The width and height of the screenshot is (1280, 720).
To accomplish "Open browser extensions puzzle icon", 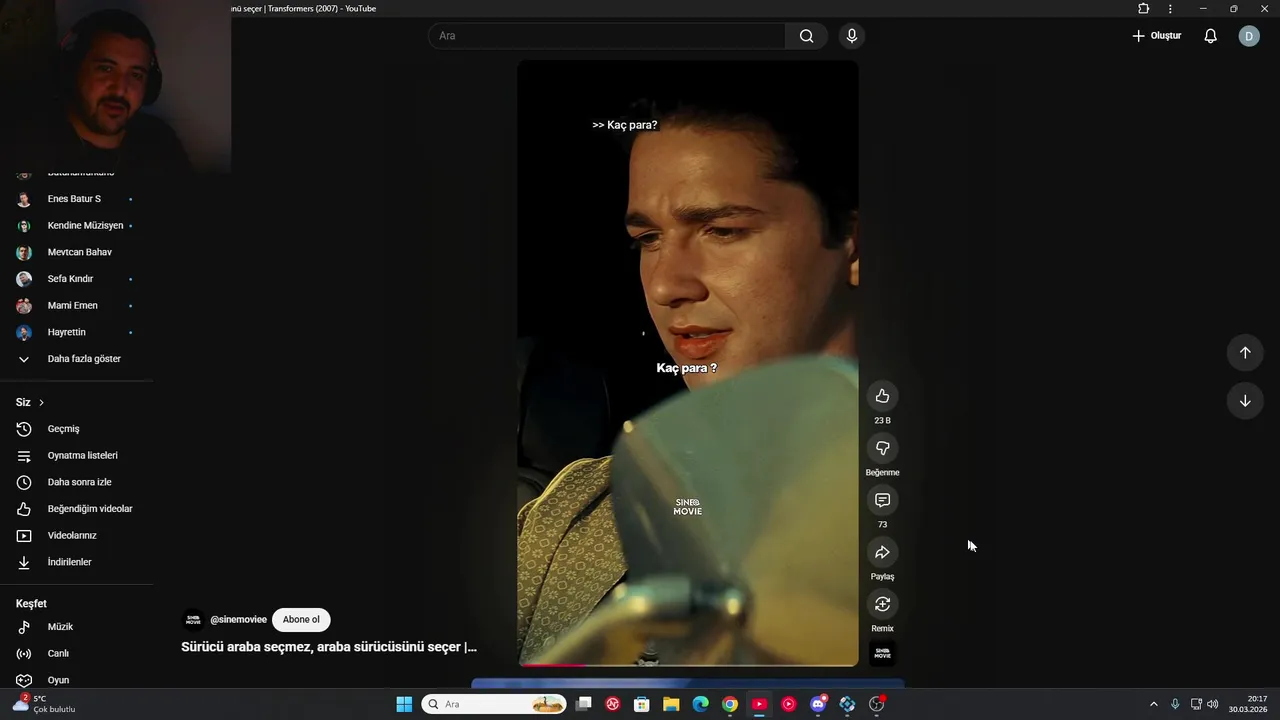I will pyautogui.click(x=1144, y=9).
